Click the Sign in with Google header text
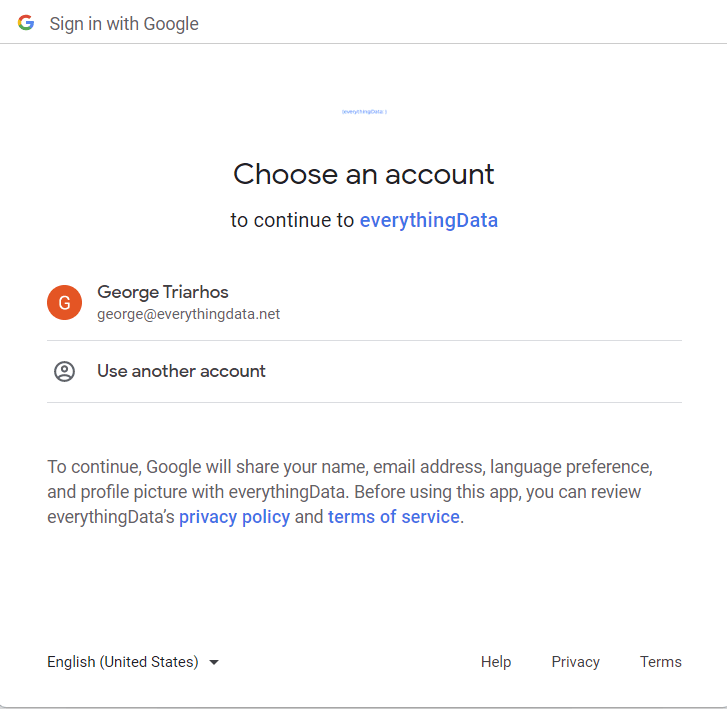 (x=124, y=24)
